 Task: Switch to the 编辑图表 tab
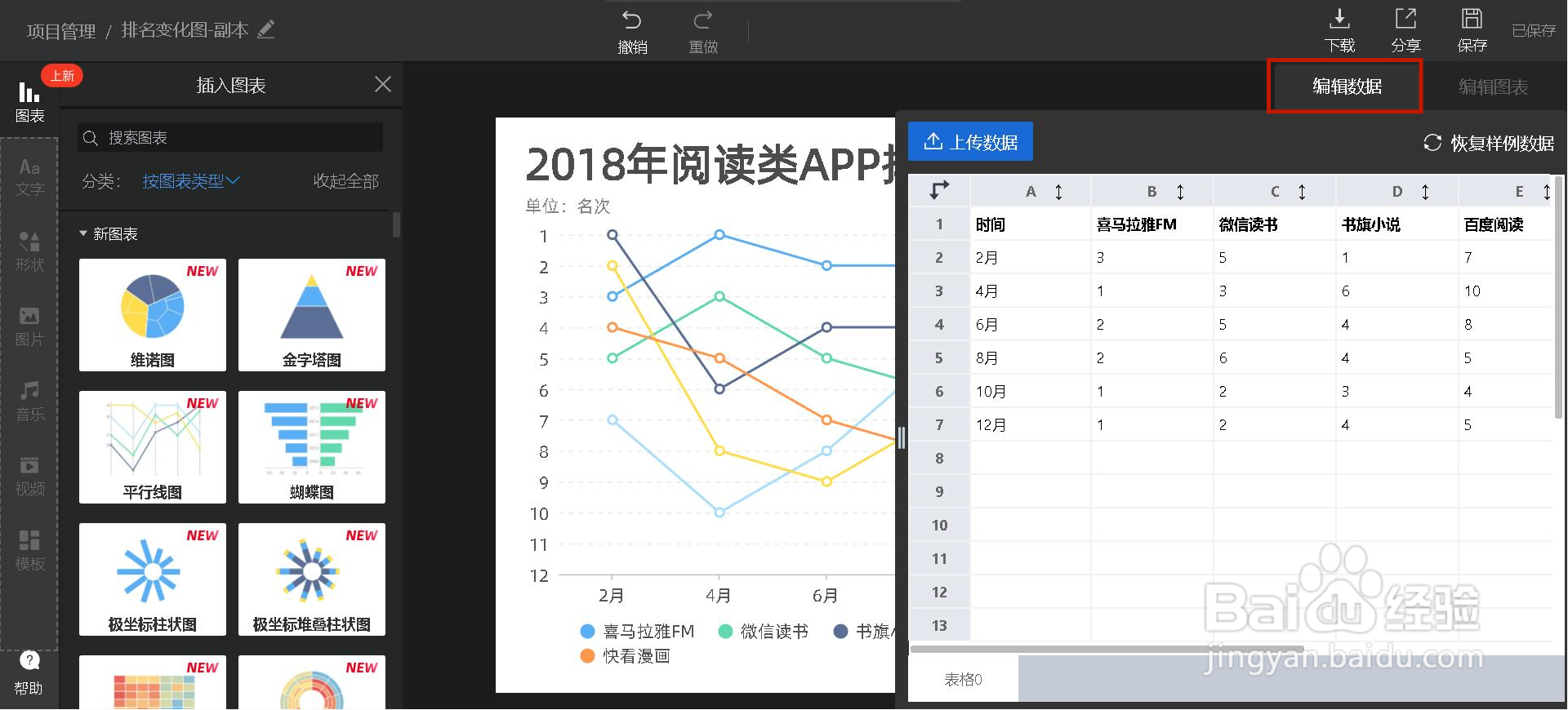pyautogui.click(x=1493, y=87)
